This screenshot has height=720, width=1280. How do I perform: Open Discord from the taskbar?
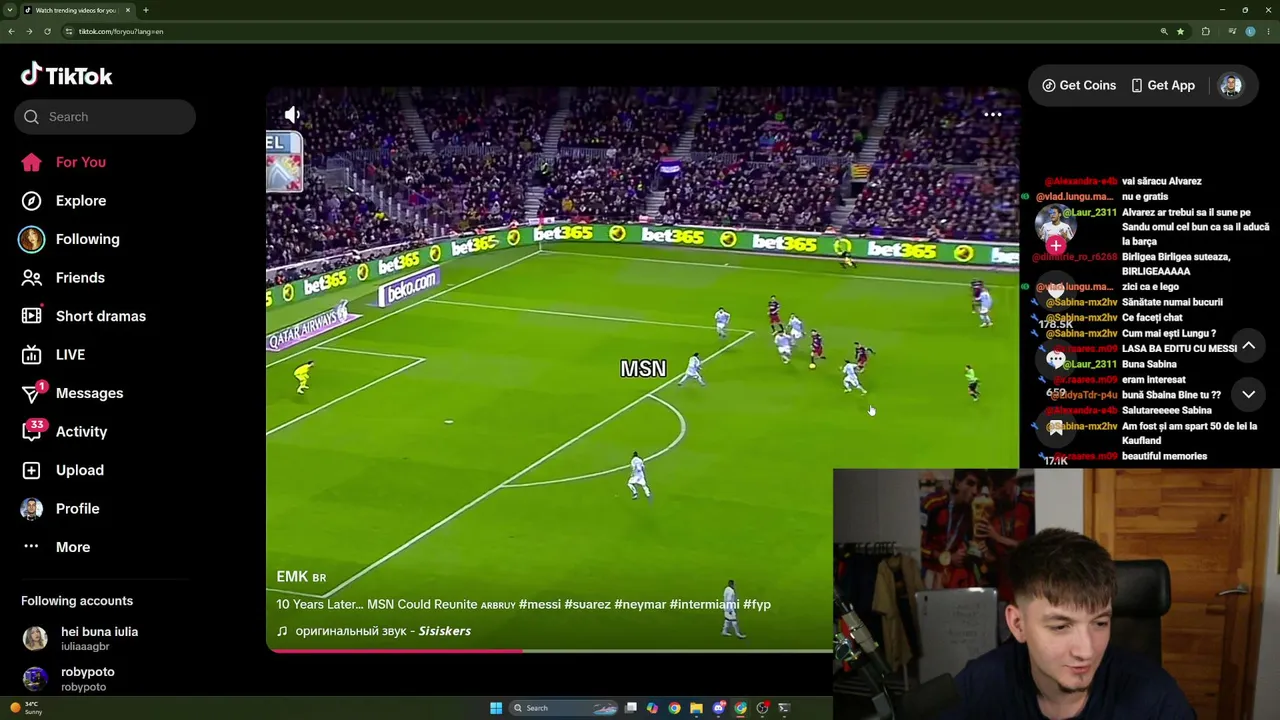click(718, 708)
